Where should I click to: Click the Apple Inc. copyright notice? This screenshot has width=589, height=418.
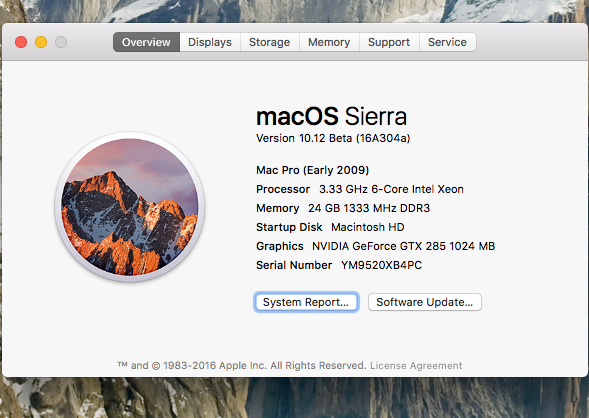242,365
